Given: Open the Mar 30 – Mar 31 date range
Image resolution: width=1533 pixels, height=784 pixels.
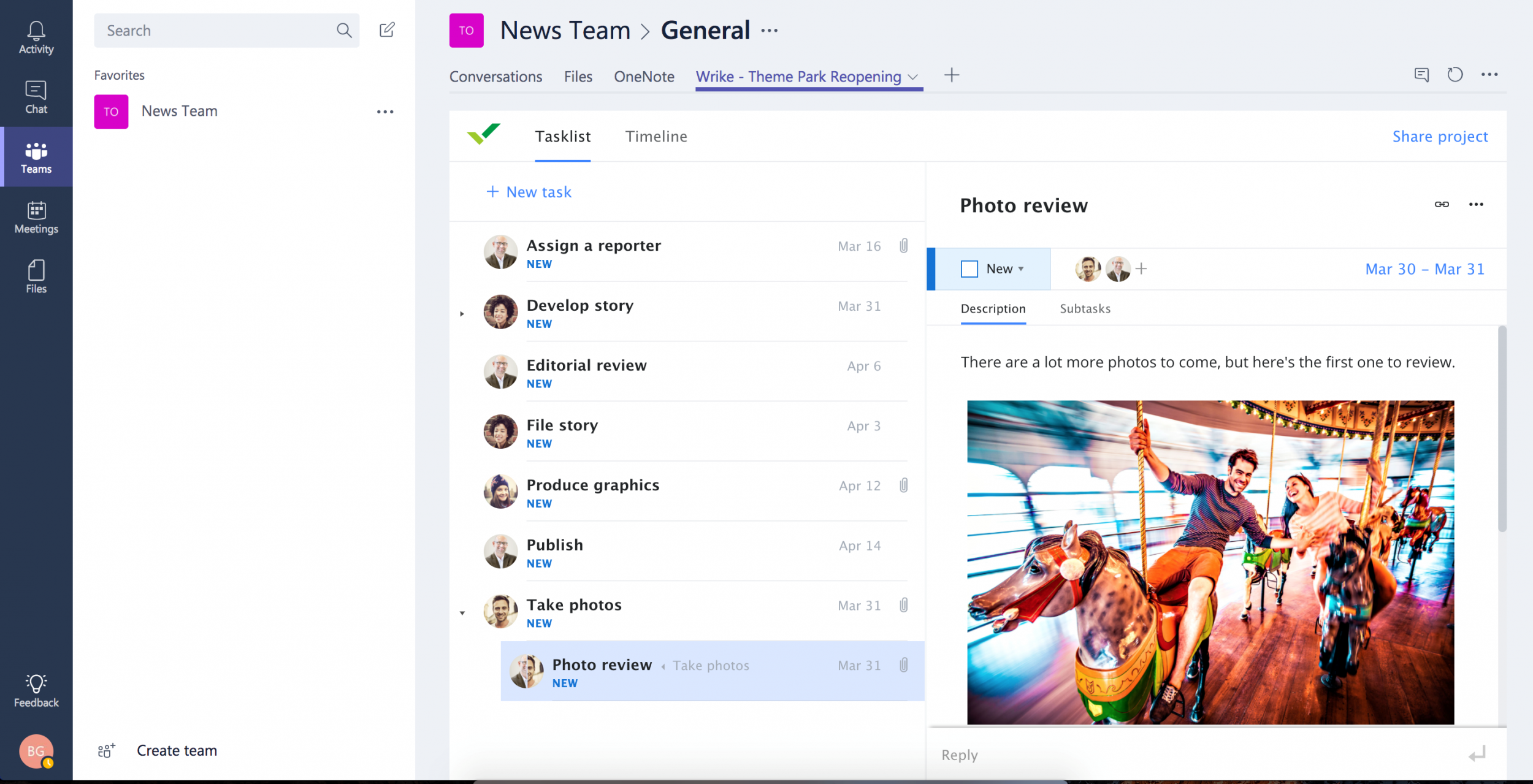Looking at the screenshot, I should [x=1424, y=269].
